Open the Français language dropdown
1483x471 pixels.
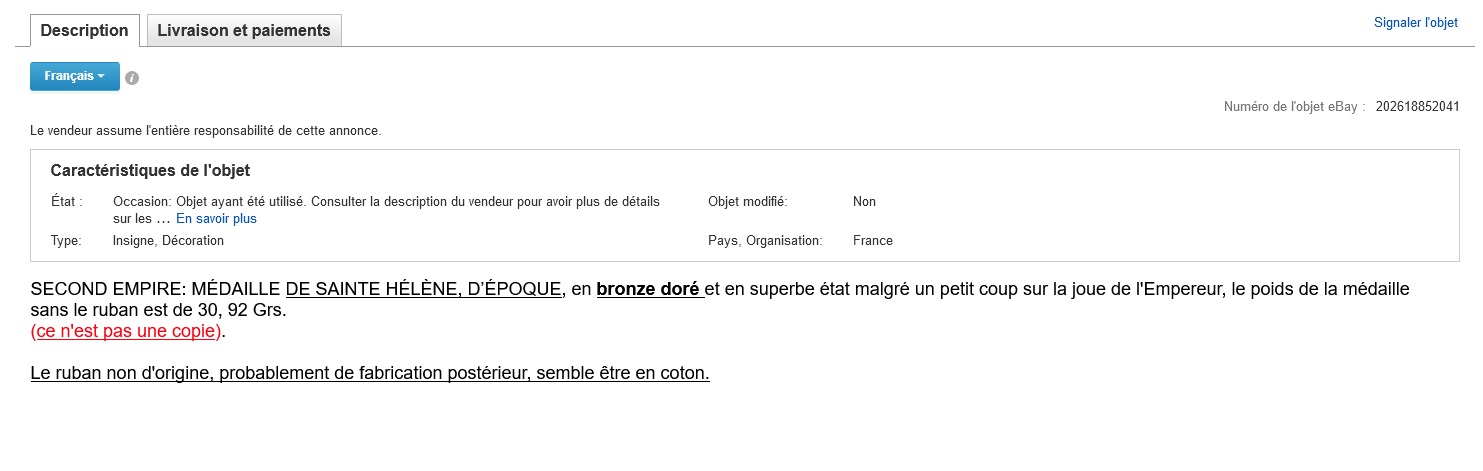pyautogui.click(x=75, y=76)
